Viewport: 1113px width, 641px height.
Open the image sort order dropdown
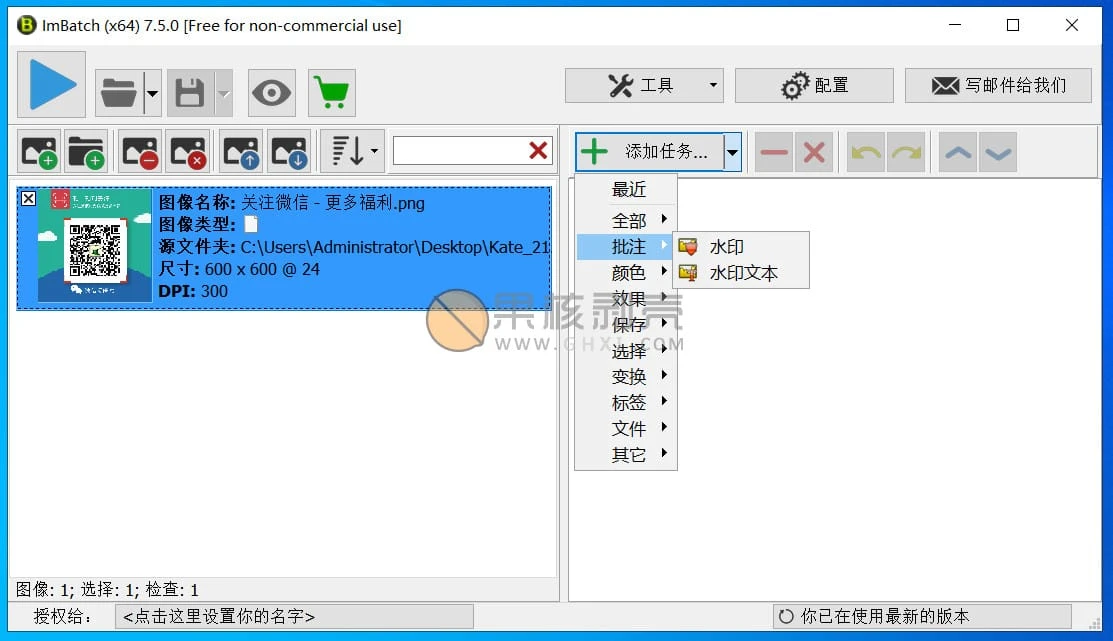pos(353,151)
